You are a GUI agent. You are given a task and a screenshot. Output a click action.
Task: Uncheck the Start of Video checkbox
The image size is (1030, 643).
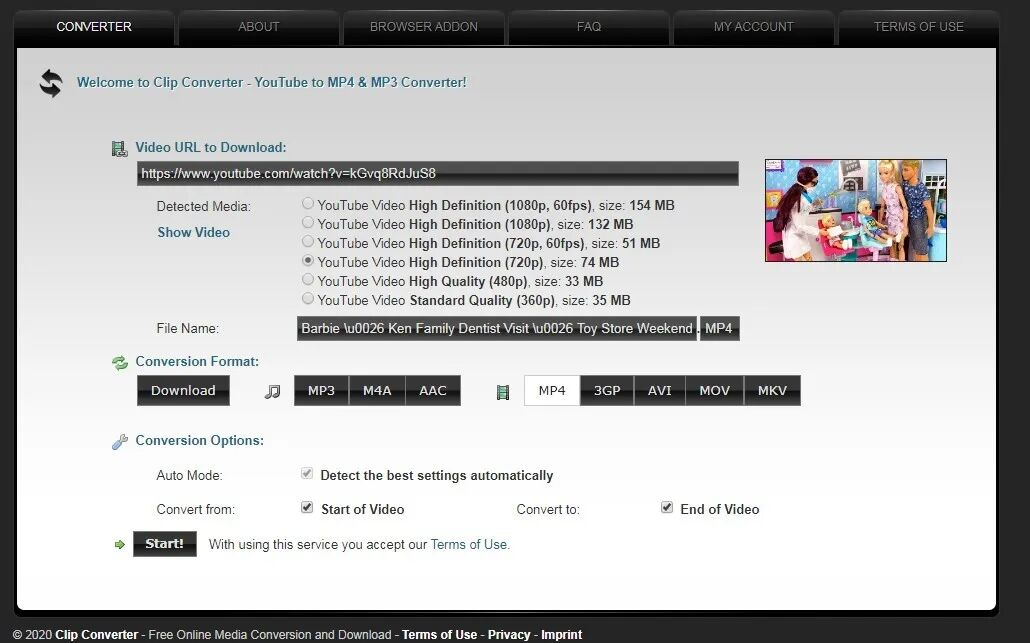(x=307, y=507)
